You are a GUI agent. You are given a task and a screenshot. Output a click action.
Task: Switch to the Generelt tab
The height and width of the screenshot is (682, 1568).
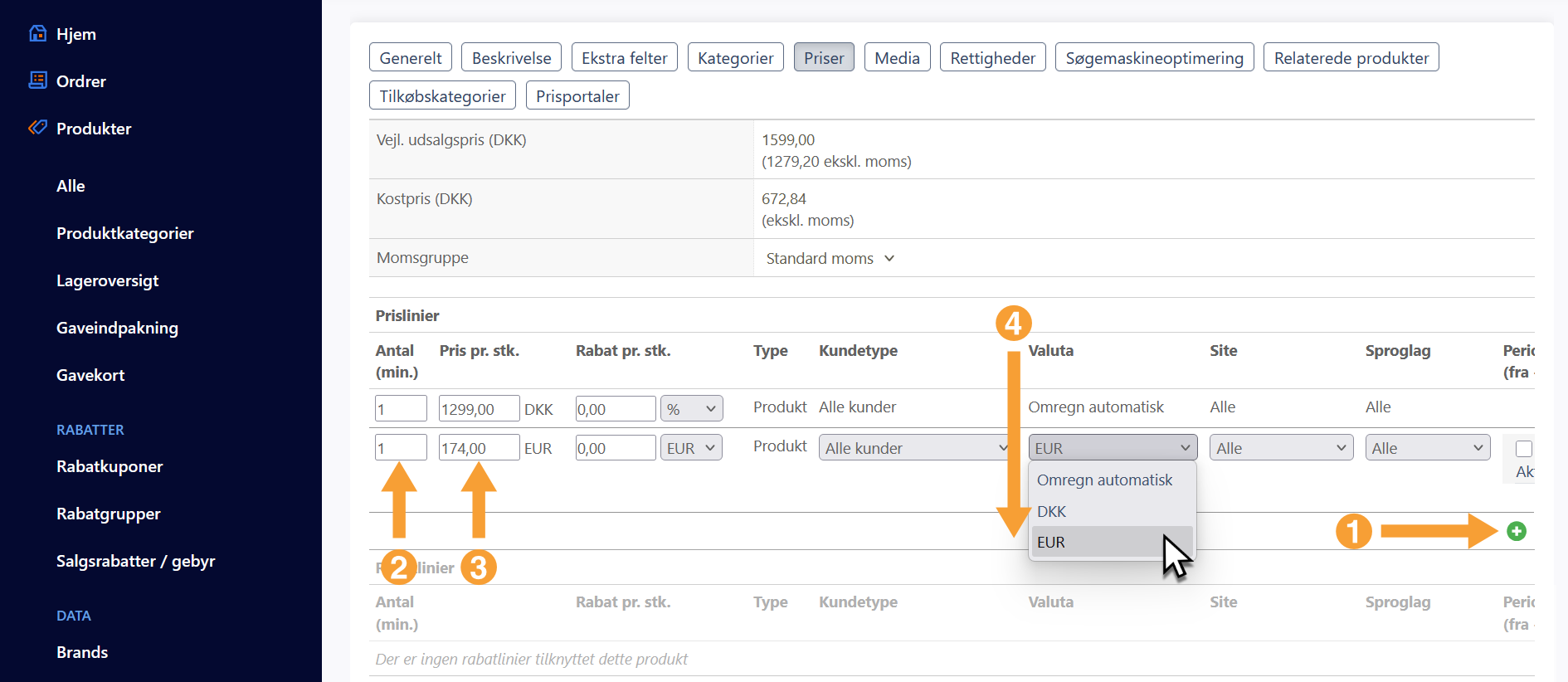point(410,58)
